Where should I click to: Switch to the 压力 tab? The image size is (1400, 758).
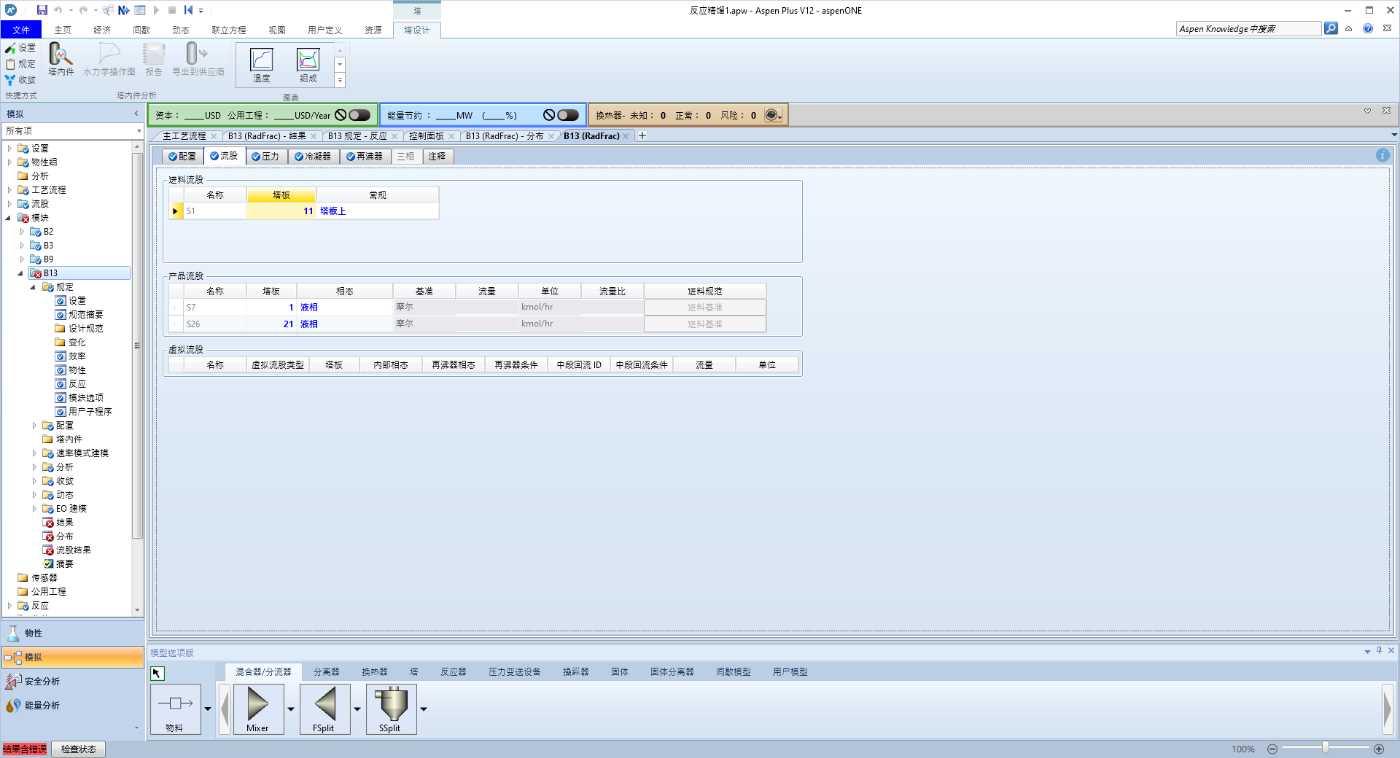tap(265, 156)
